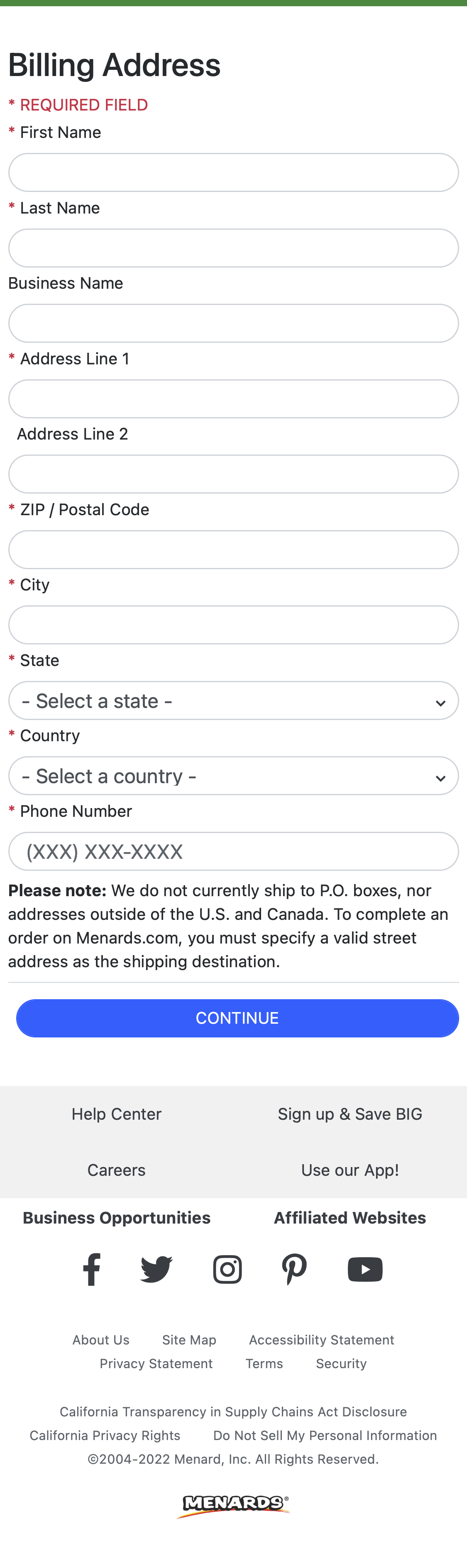The height and width of the screenshot is (1568, 467).
Task: Click Sign up & Save BIG
Action: pos(350,1113)
